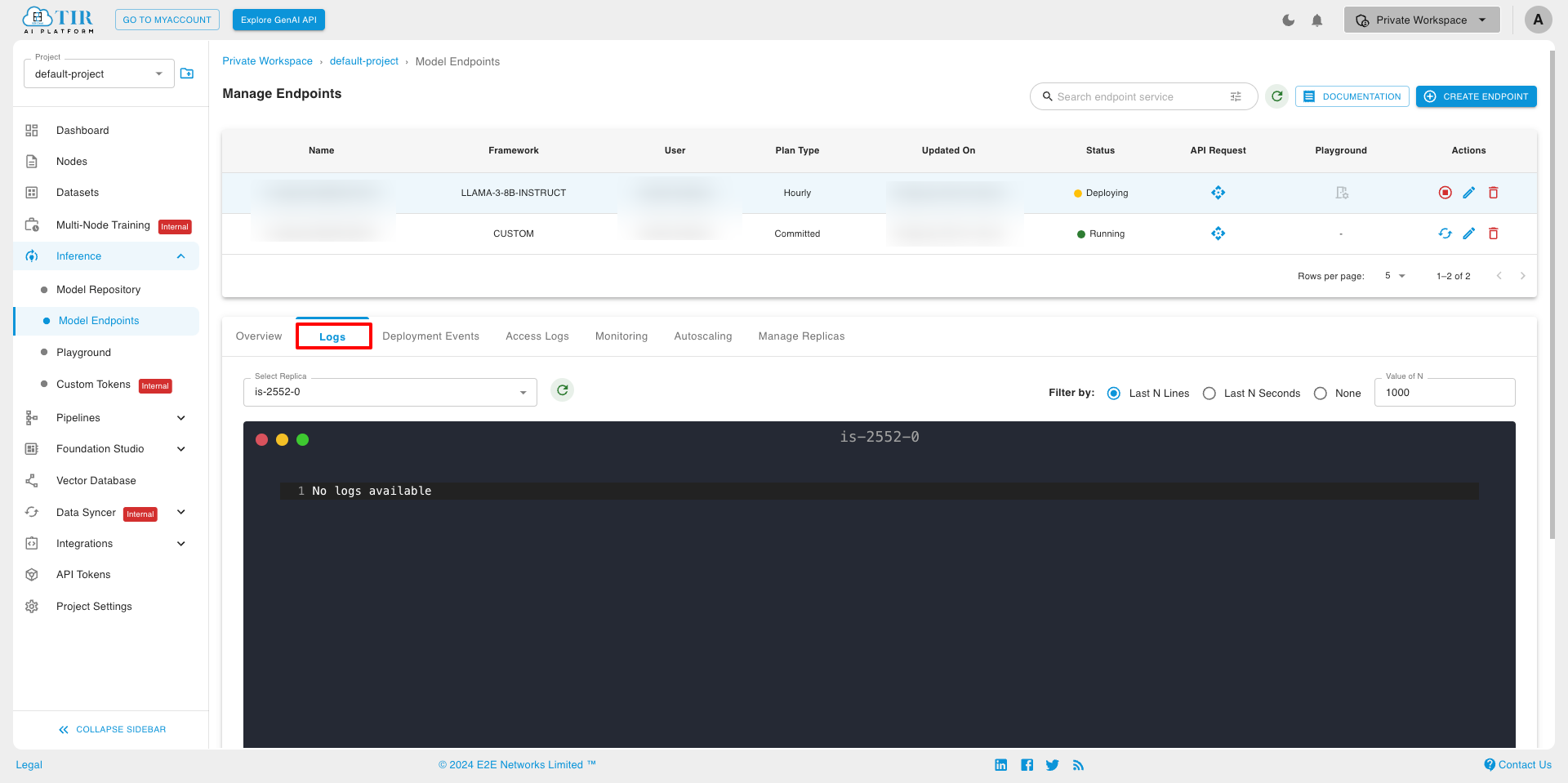The height and width of the screenshot is (783, 1568).
Task: Switch to Logs tab
Action: (332, 336)
